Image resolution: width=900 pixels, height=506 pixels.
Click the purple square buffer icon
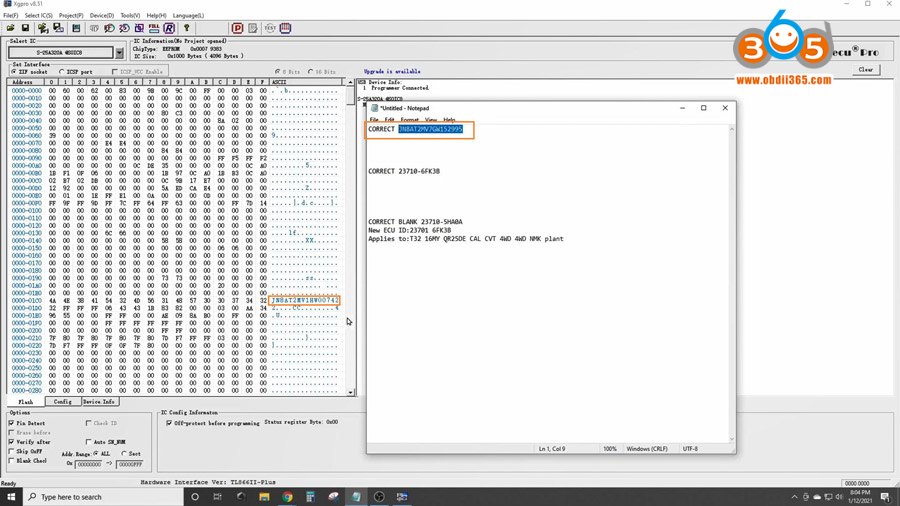click(x=139, y=28)
